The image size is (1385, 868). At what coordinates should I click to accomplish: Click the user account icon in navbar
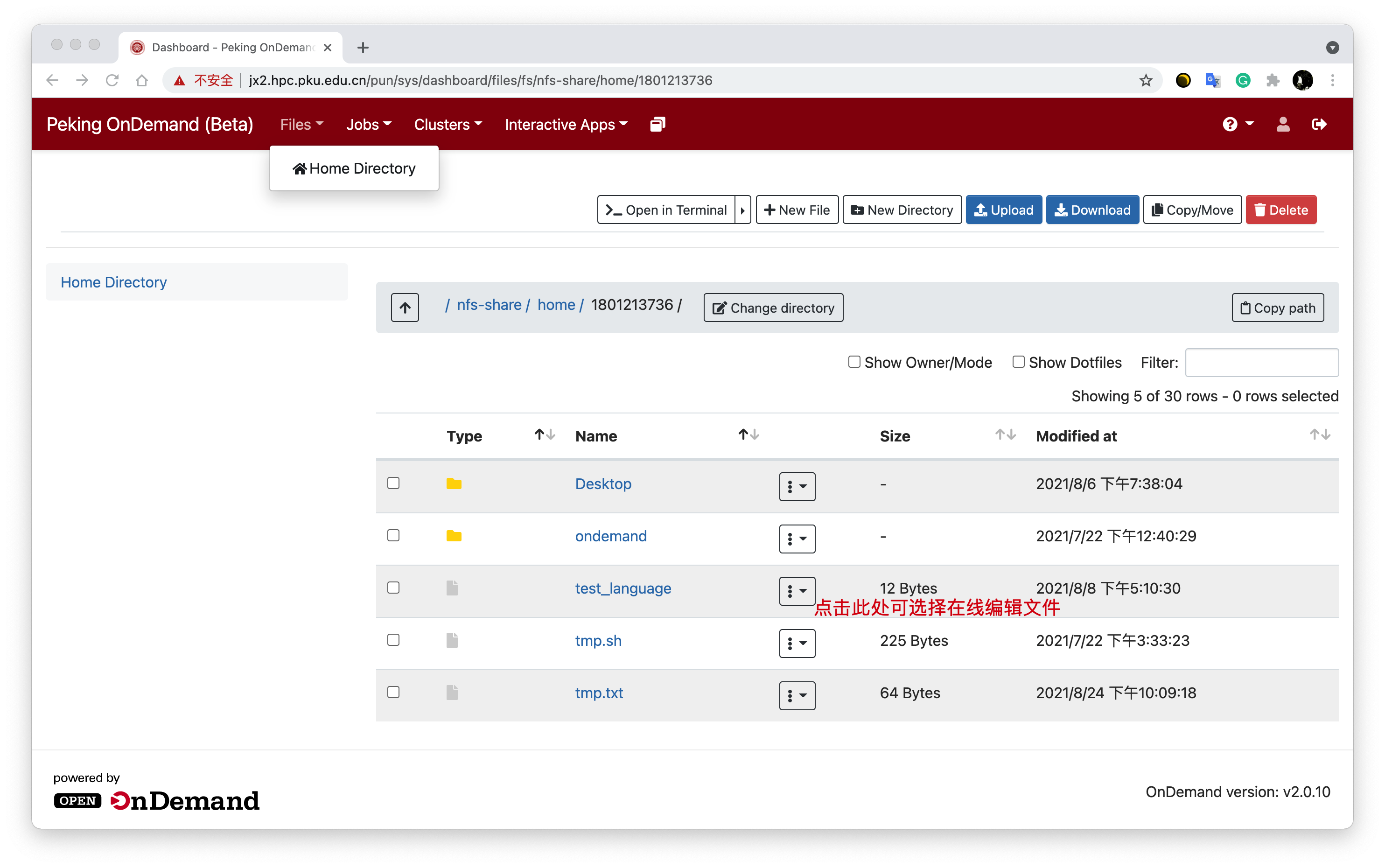click(x=1283, y=124)
